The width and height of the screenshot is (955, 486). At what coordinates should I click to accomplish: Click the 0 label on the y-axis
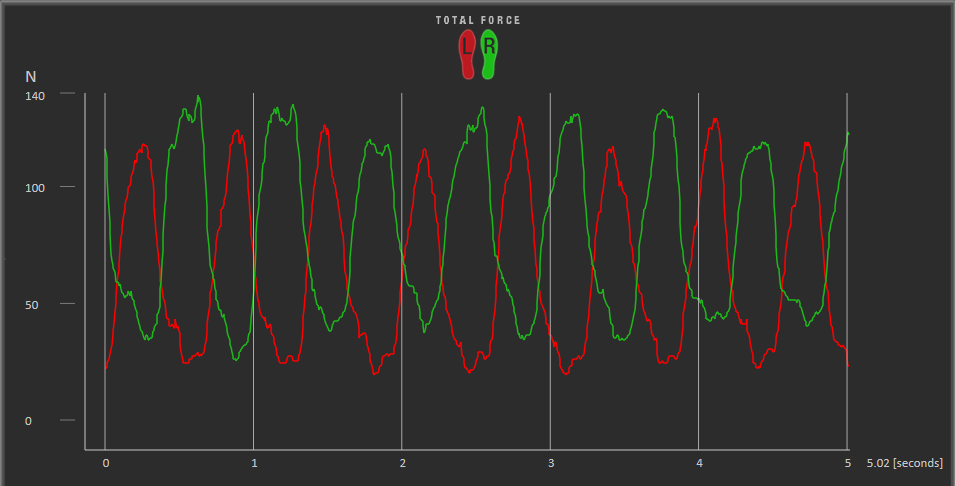point(28,421)
